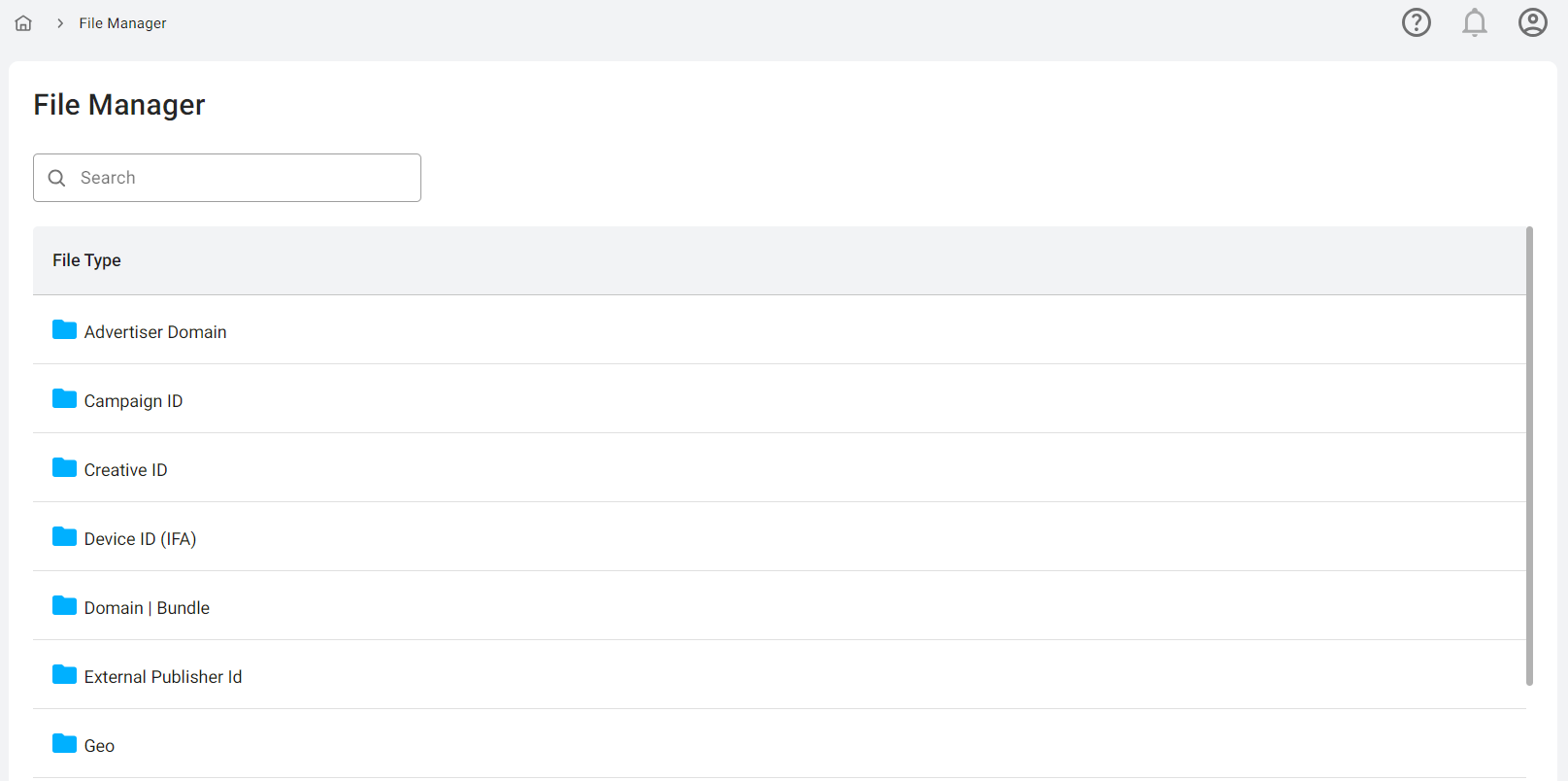Open the External Publisher Id folder
The height and width of the screenshot is (781, 1568).
(162, 677)
